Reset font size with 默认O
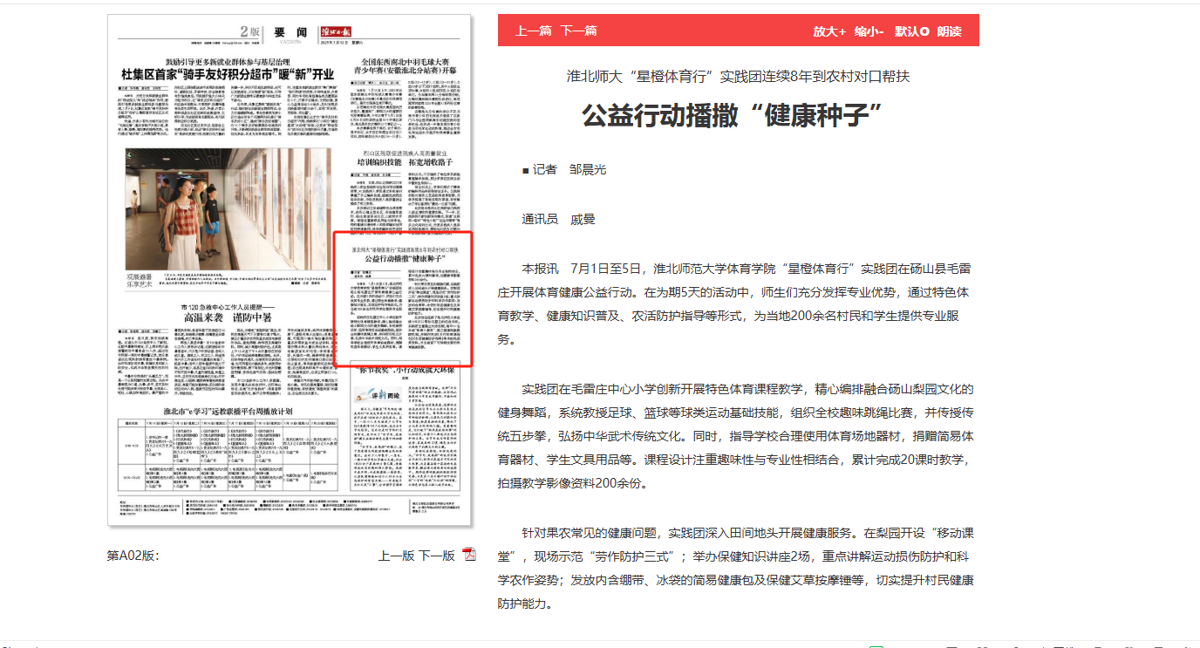 click(x=911, y=31)
